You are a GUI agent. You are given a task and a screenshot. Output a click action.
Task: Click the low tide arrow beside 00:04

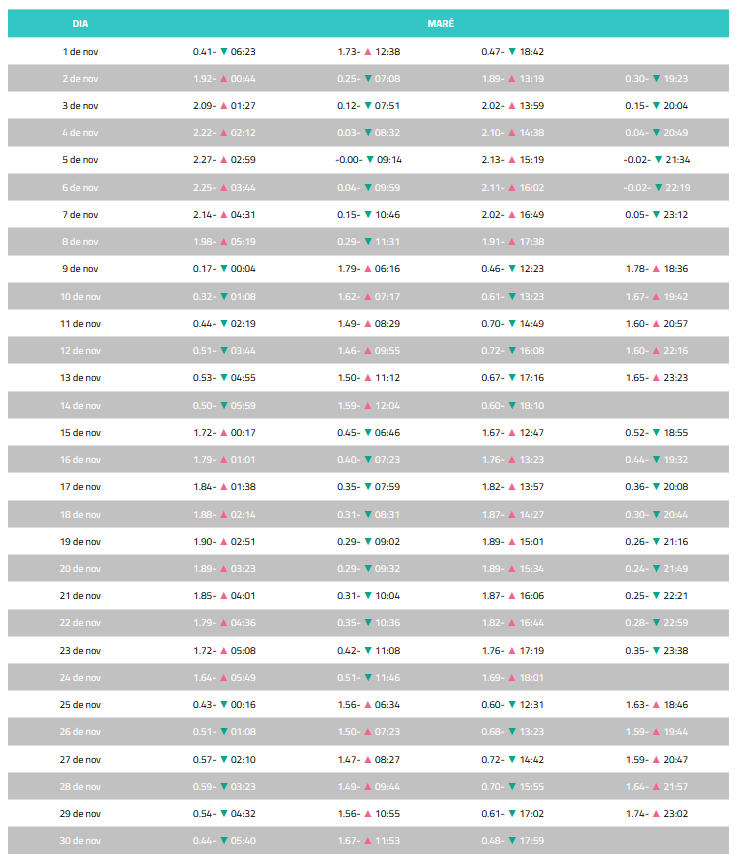point(224,269)
